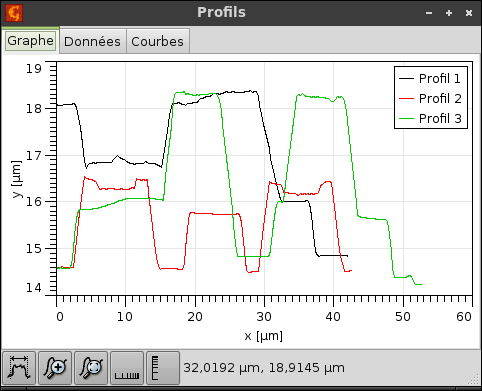
Task: Click the red Profil 2 legend line
Action: tap(406, 99)
